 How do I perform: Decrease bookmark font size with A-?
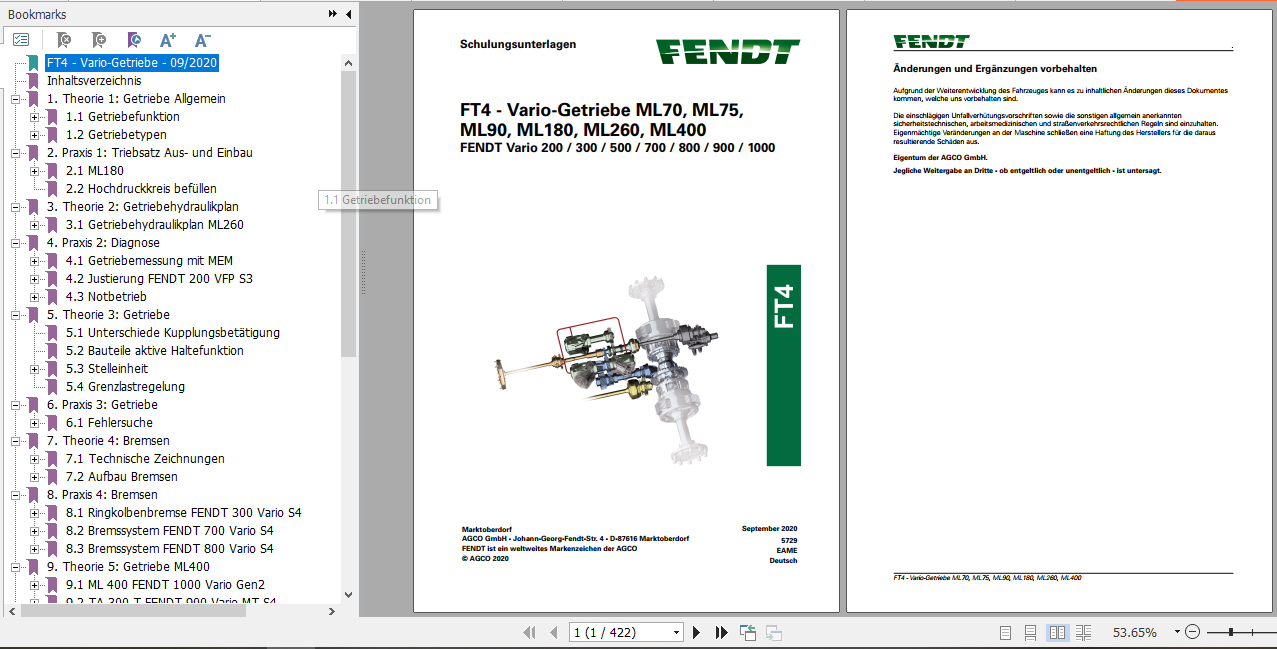click(202, 40)
